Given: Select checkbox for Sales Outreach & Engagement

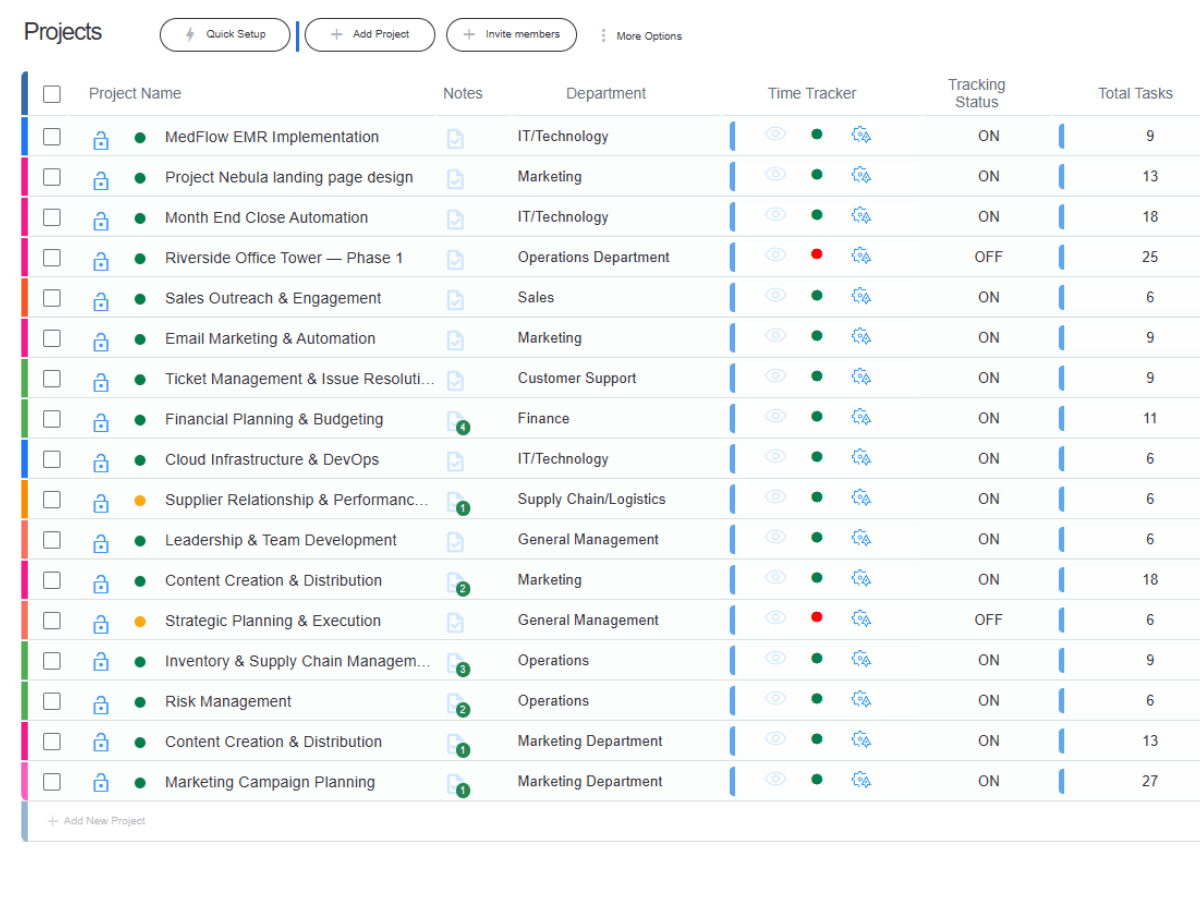Looking at the screenshot, I should pyautogui.click(x=52, y=298).
